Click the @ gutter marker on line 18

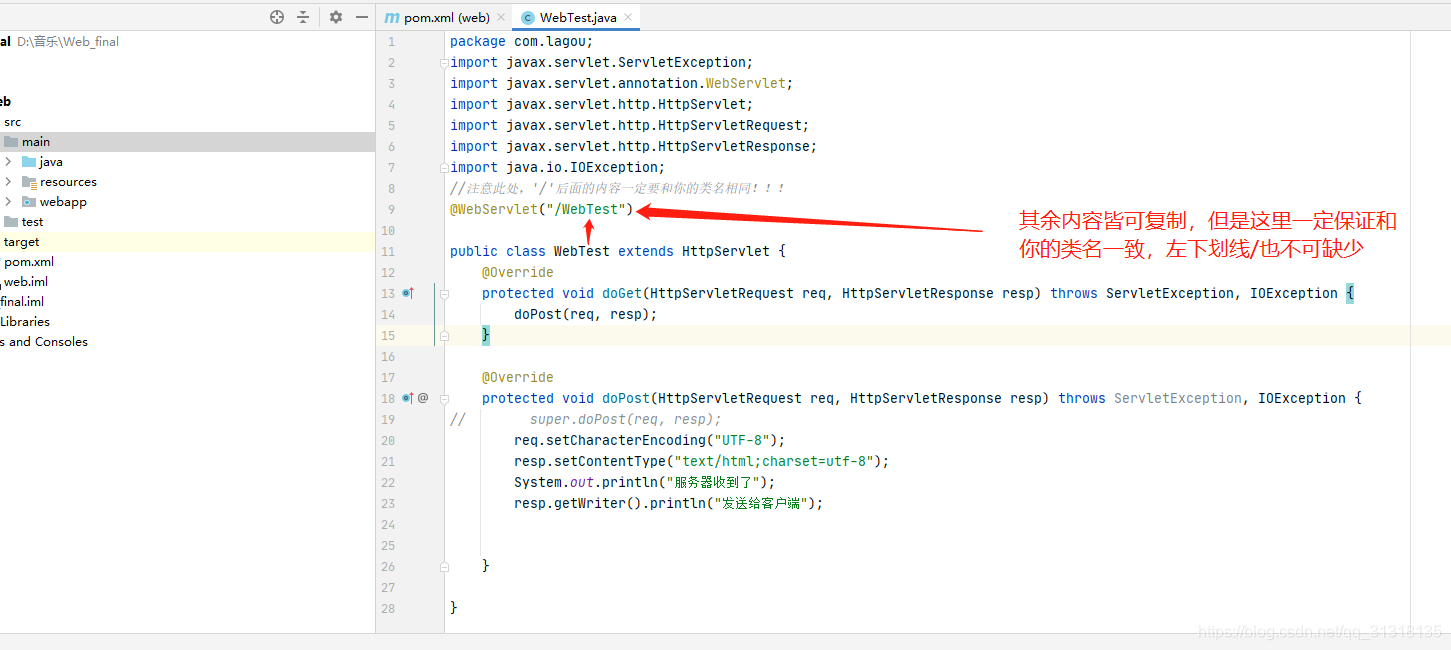point(423,398)
